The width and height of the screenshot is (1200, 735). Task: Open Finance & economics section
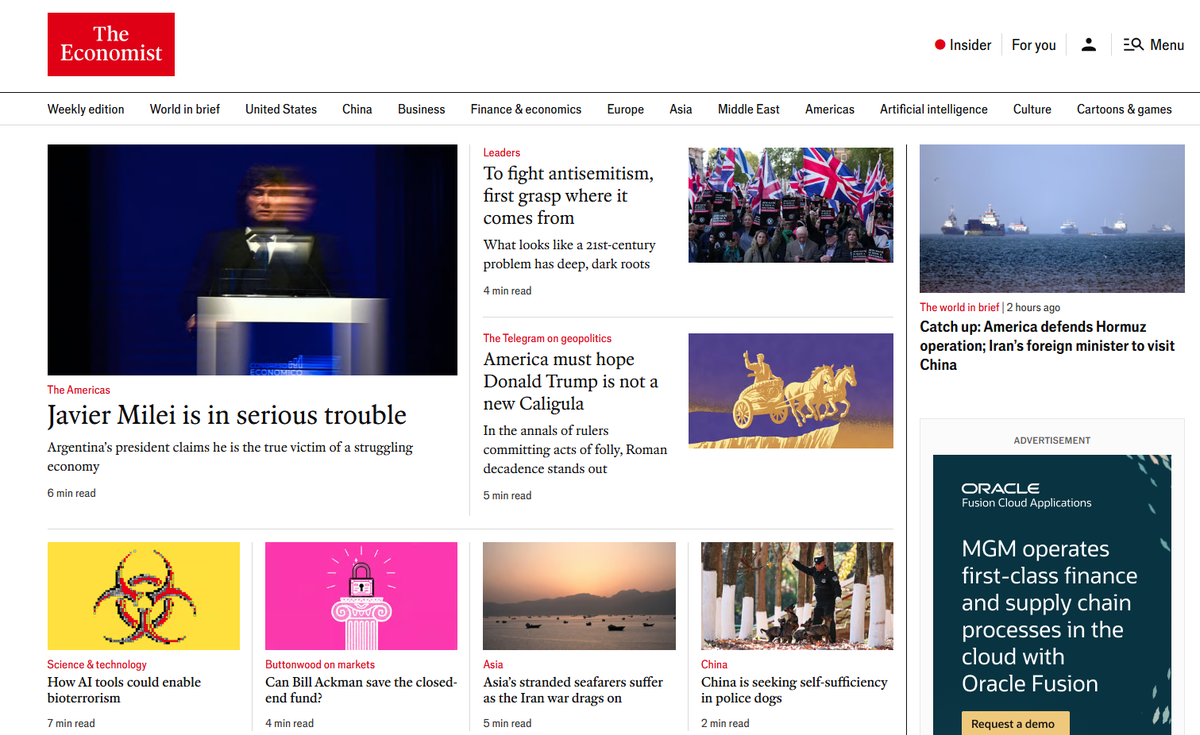[526, 109]
